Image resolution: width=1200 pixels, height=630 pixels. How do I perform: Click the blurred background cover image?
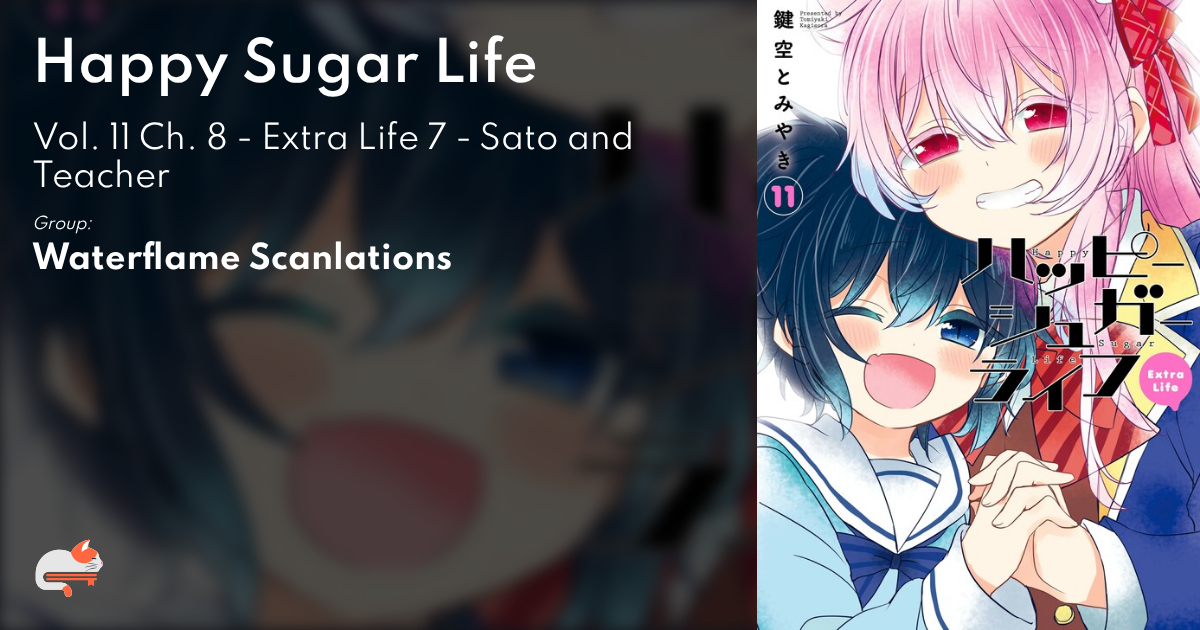click(x=378, y=315)
